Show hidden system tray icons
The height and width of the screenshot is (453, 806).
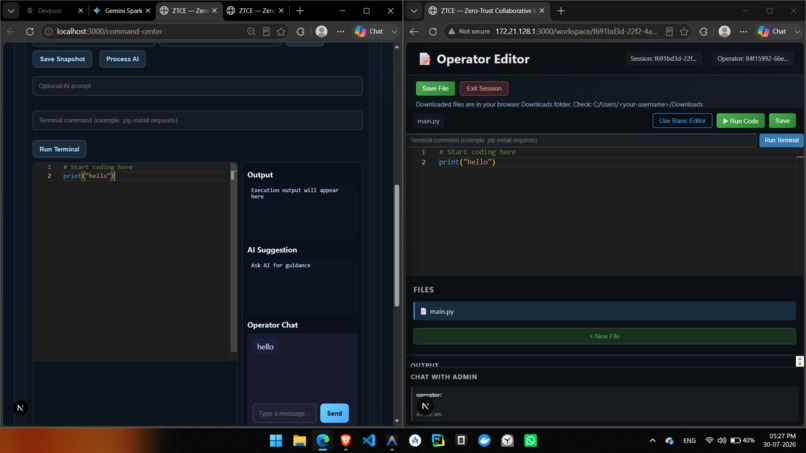[x=652, y=441]
